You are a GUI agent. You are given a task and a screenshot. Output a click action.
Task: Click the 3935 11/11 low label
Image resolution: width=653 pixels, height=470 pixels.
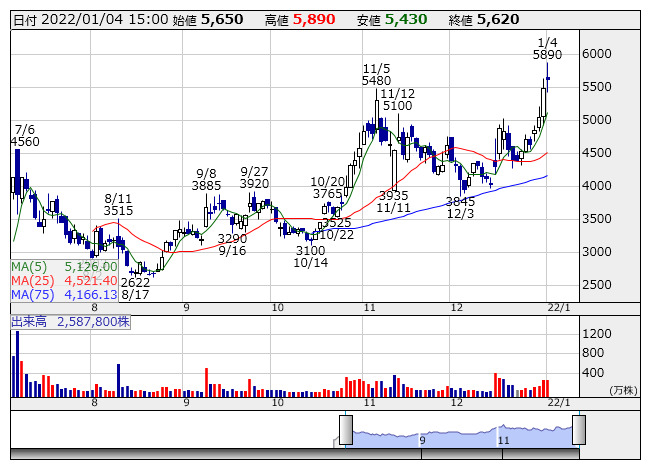coord(394,201)
